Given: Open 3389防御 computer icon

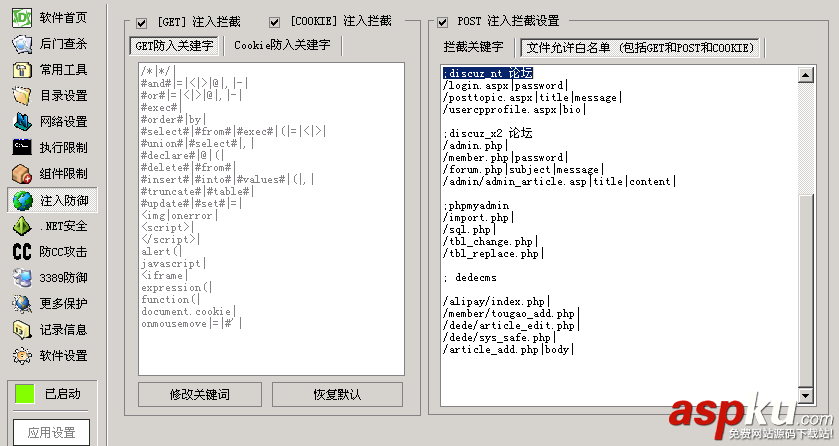Looking at the screenshot, I should [x=22, y=278].
